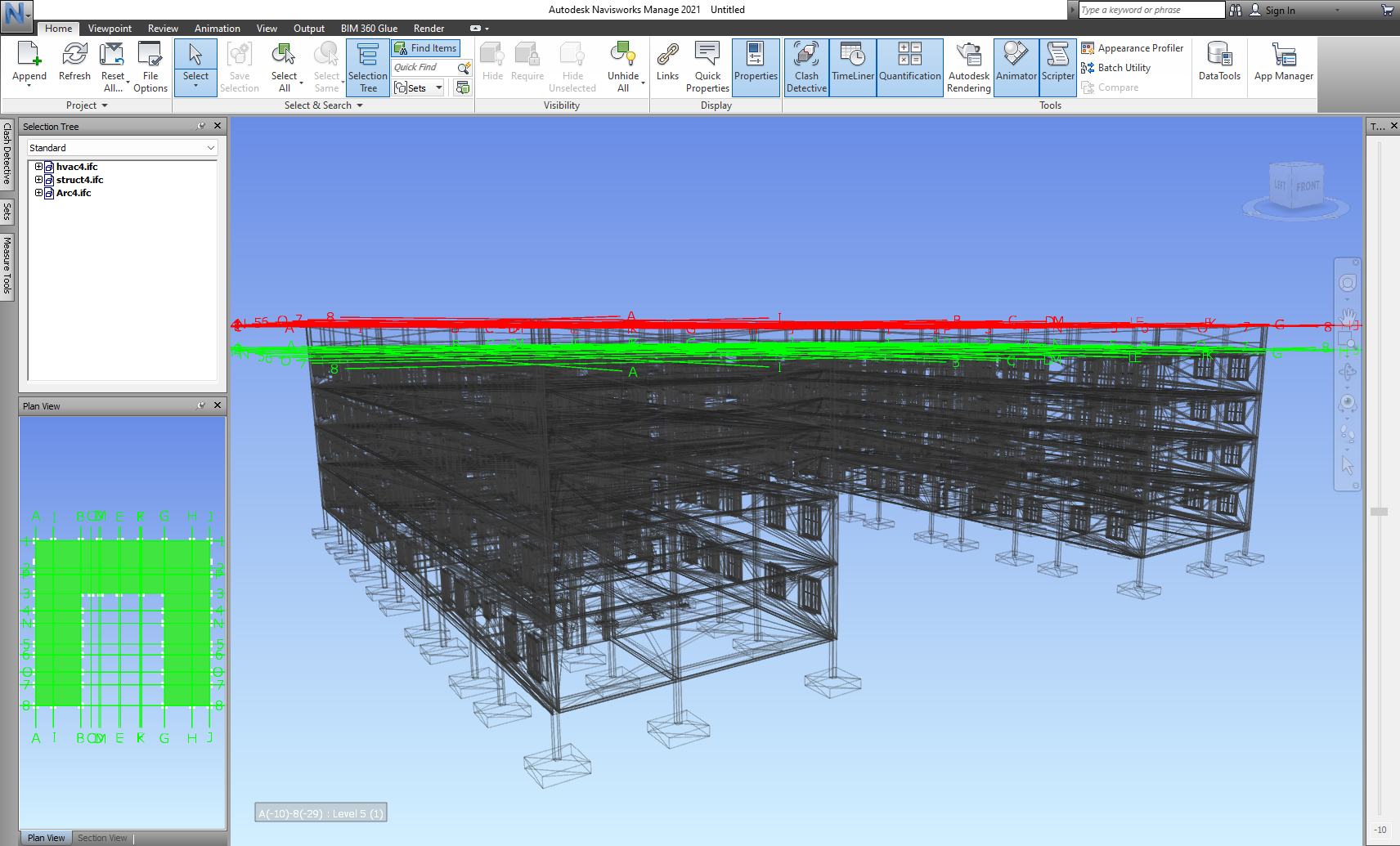
Task: Toggle the Properties window button
Action: click(755, 67)
